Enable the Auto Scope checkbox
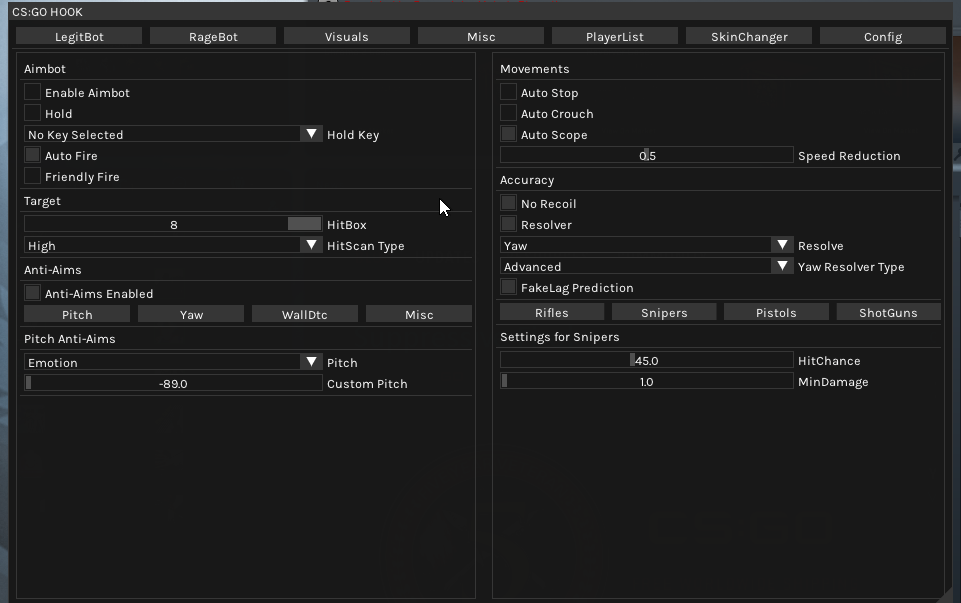 (509, 134)
